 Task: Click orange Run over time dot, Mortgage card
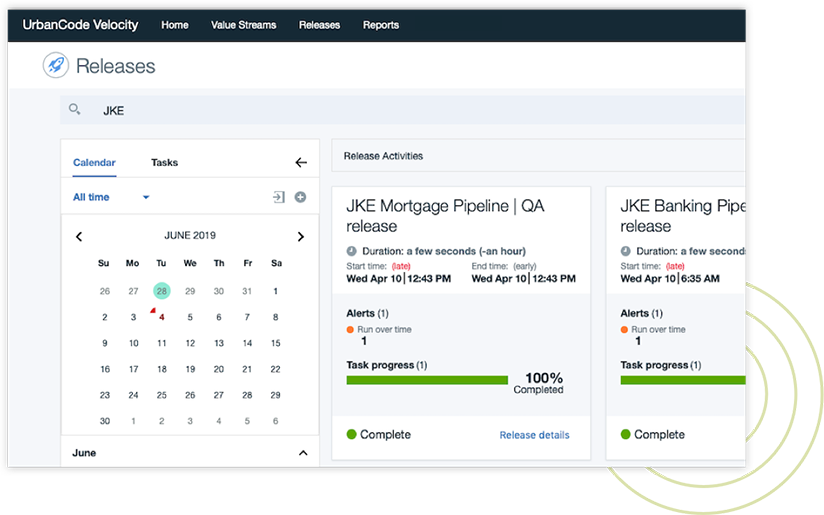350,329
